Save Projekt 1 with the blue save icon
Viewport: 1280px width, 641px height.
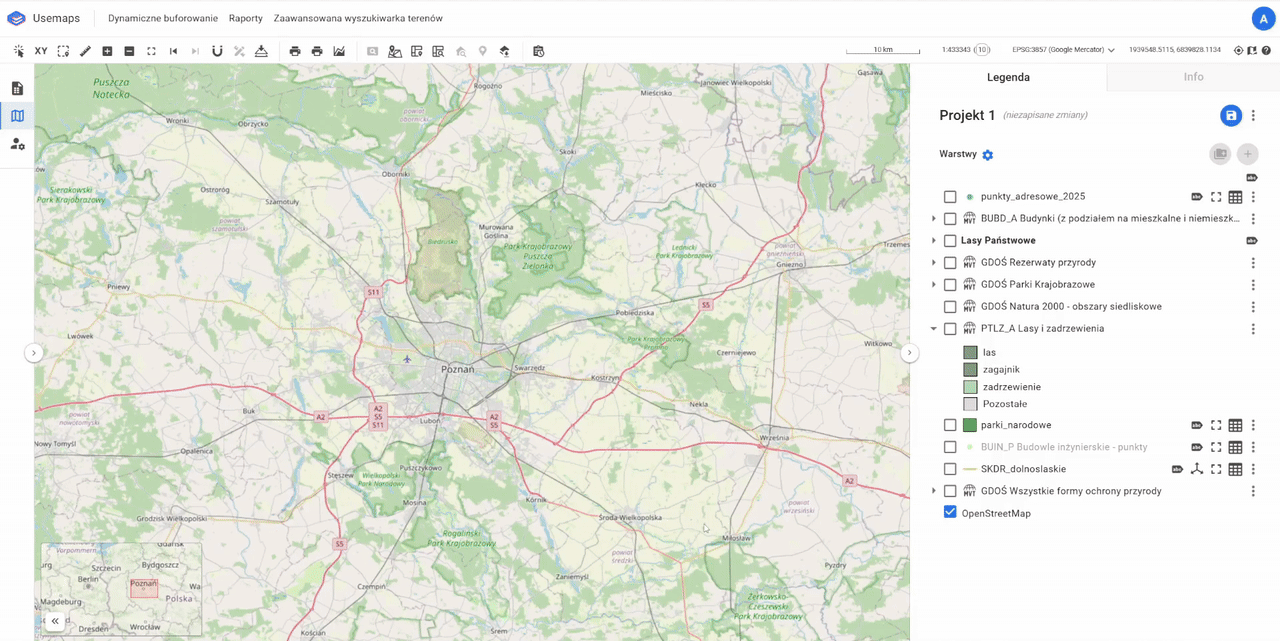1230,116
